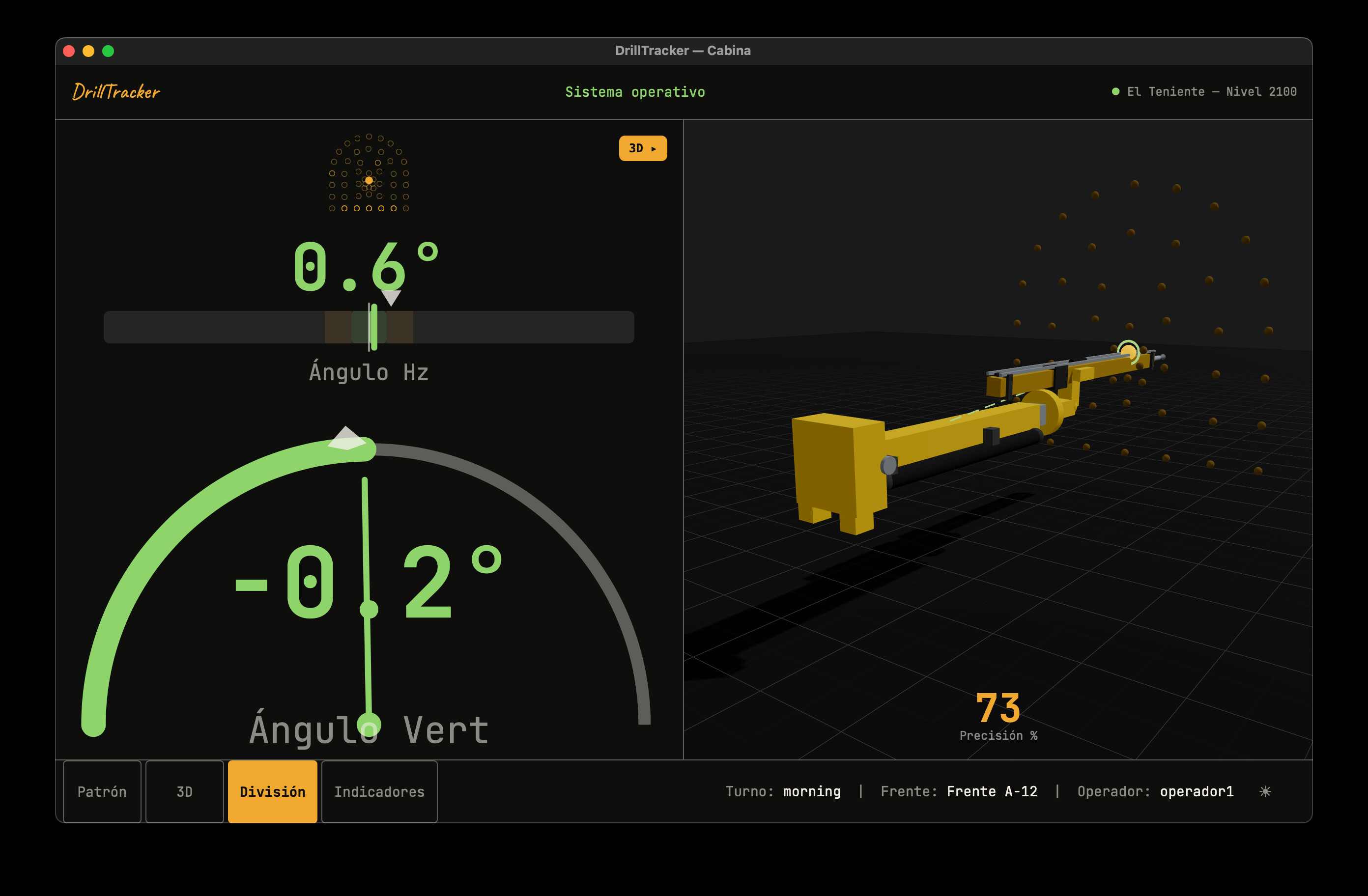Click the 0.6° horizontal angle value

(366, 266)
